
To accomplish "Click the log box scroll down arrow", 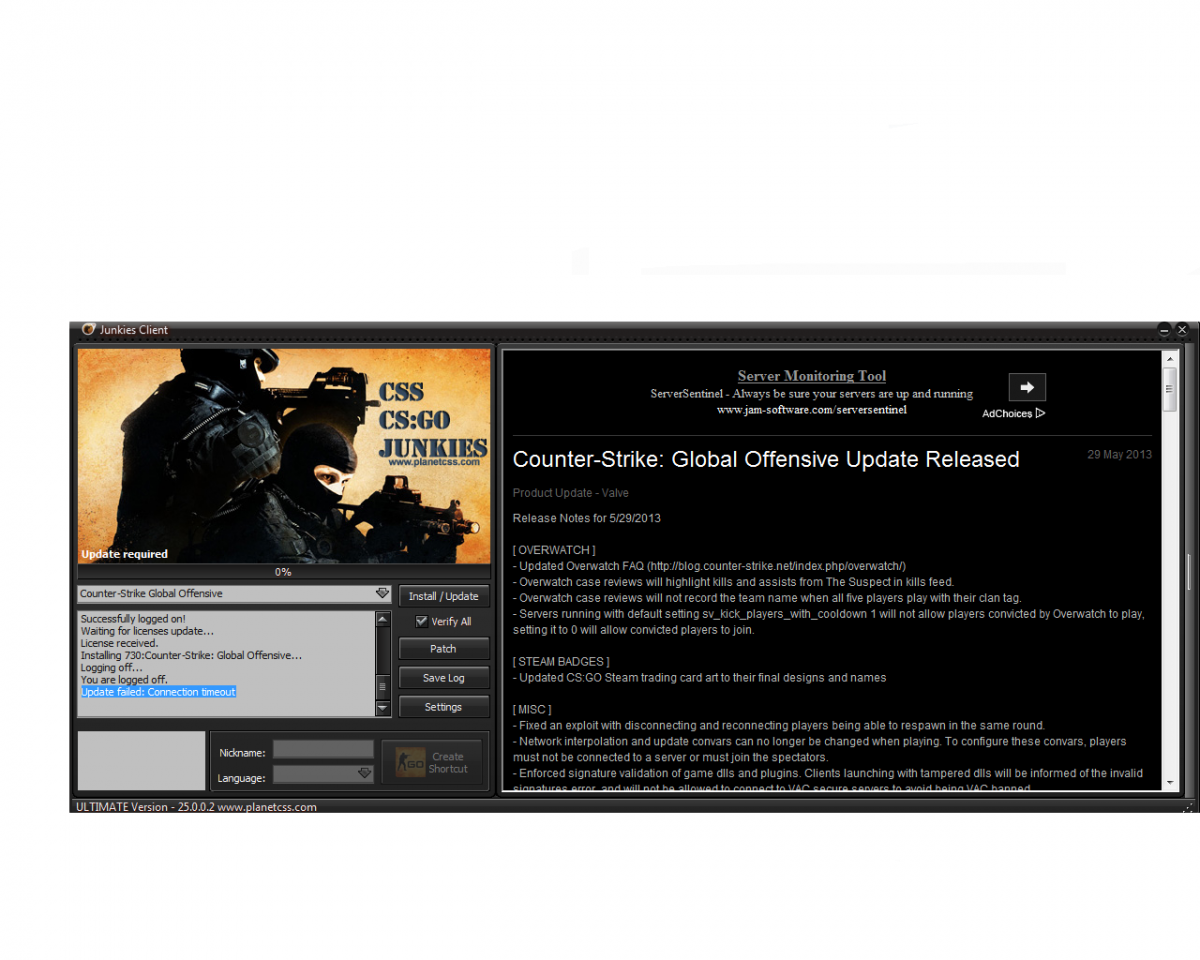I will tap(383, 708).
